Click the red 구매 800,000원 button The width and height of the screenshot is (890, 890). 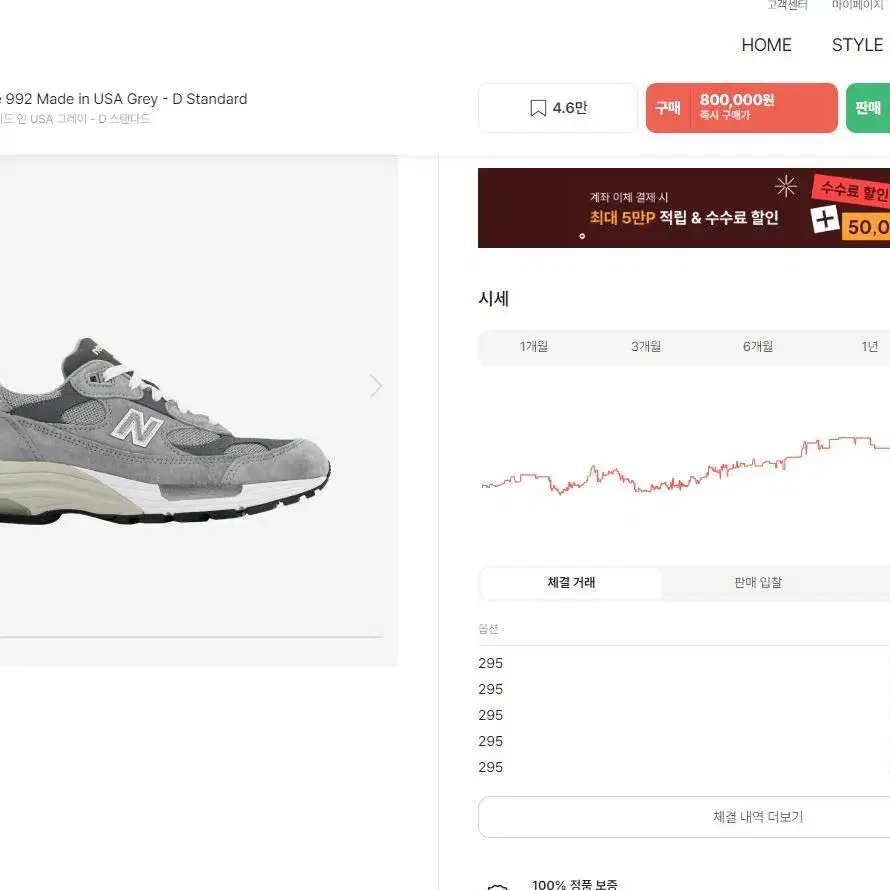point(741,108)
